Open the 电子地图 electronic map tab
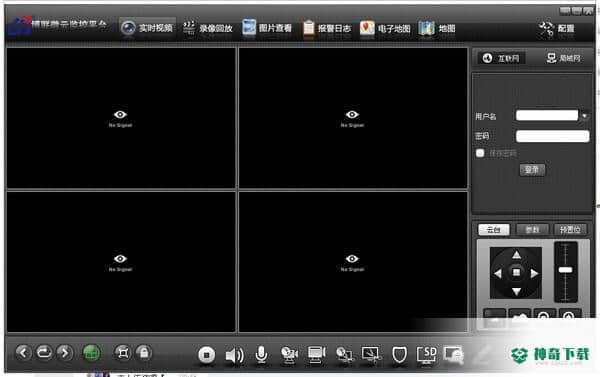The height and width of the screenshot is (377, 600). click(385, 28)
